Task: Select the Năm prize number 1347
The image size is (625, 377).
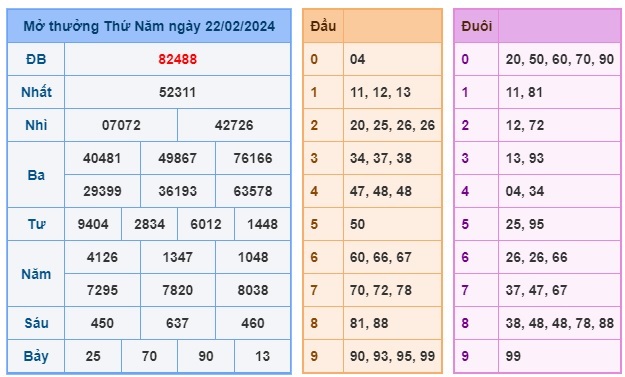Action: tap(177, 257)
